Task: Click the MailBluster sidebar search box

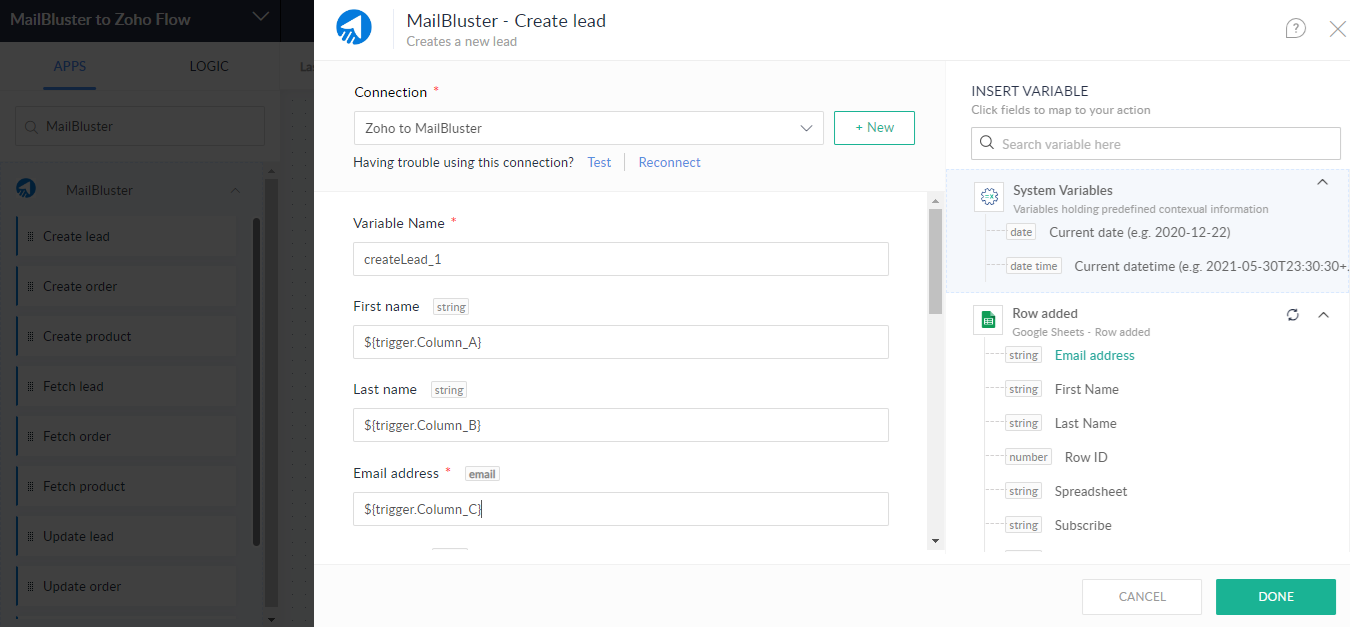Action: pyautogui.click(x=140, y=127)
